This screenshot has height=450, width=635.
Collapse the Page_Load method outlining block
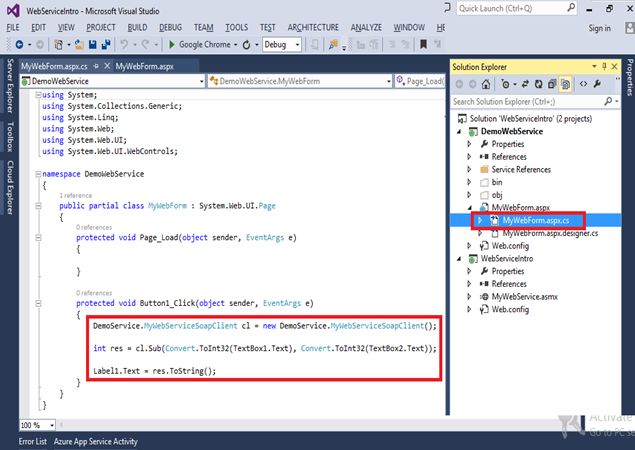pyautogui.click(x=38, y=238)
